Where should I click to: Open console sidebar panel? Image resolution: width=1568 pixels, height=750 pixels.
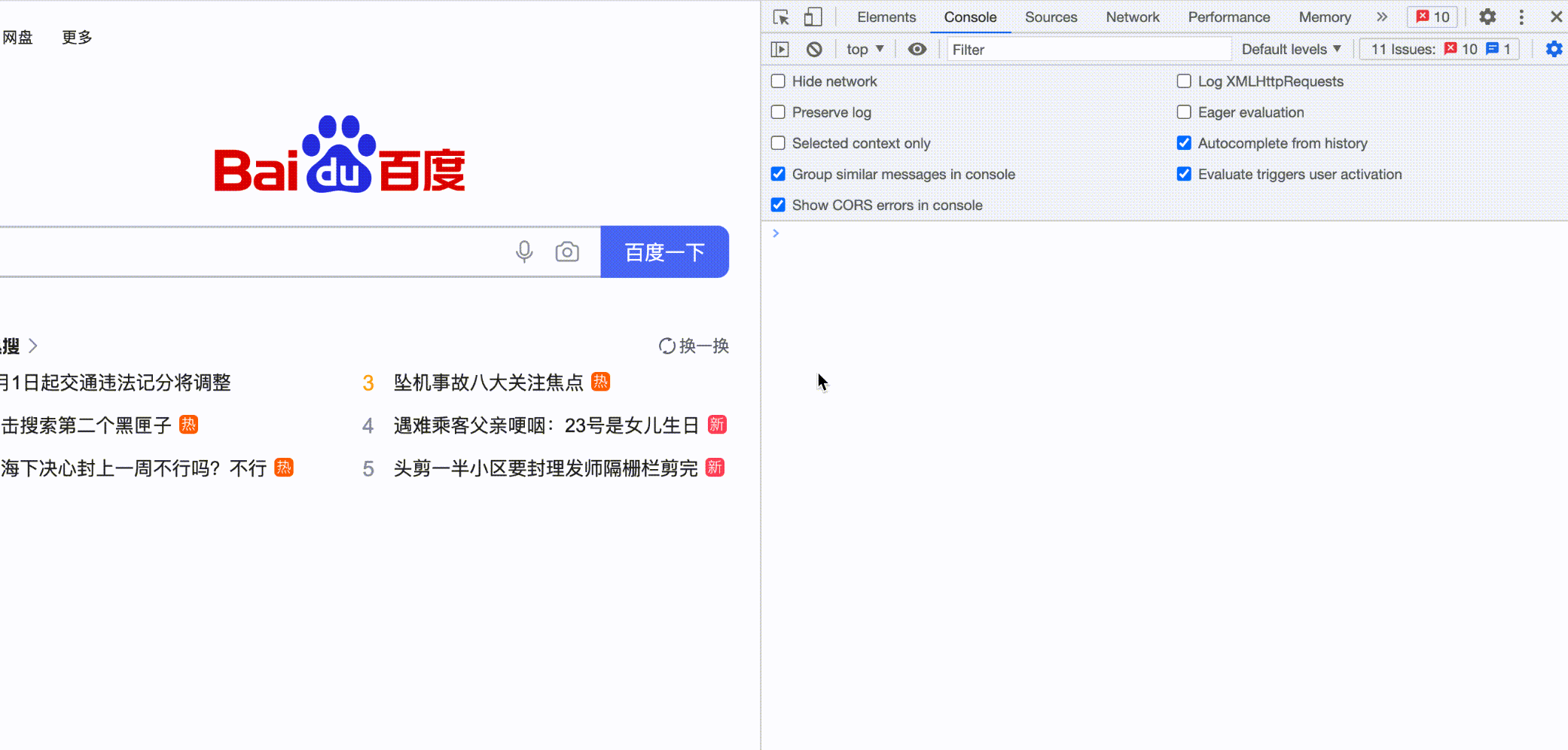[779, 48]
